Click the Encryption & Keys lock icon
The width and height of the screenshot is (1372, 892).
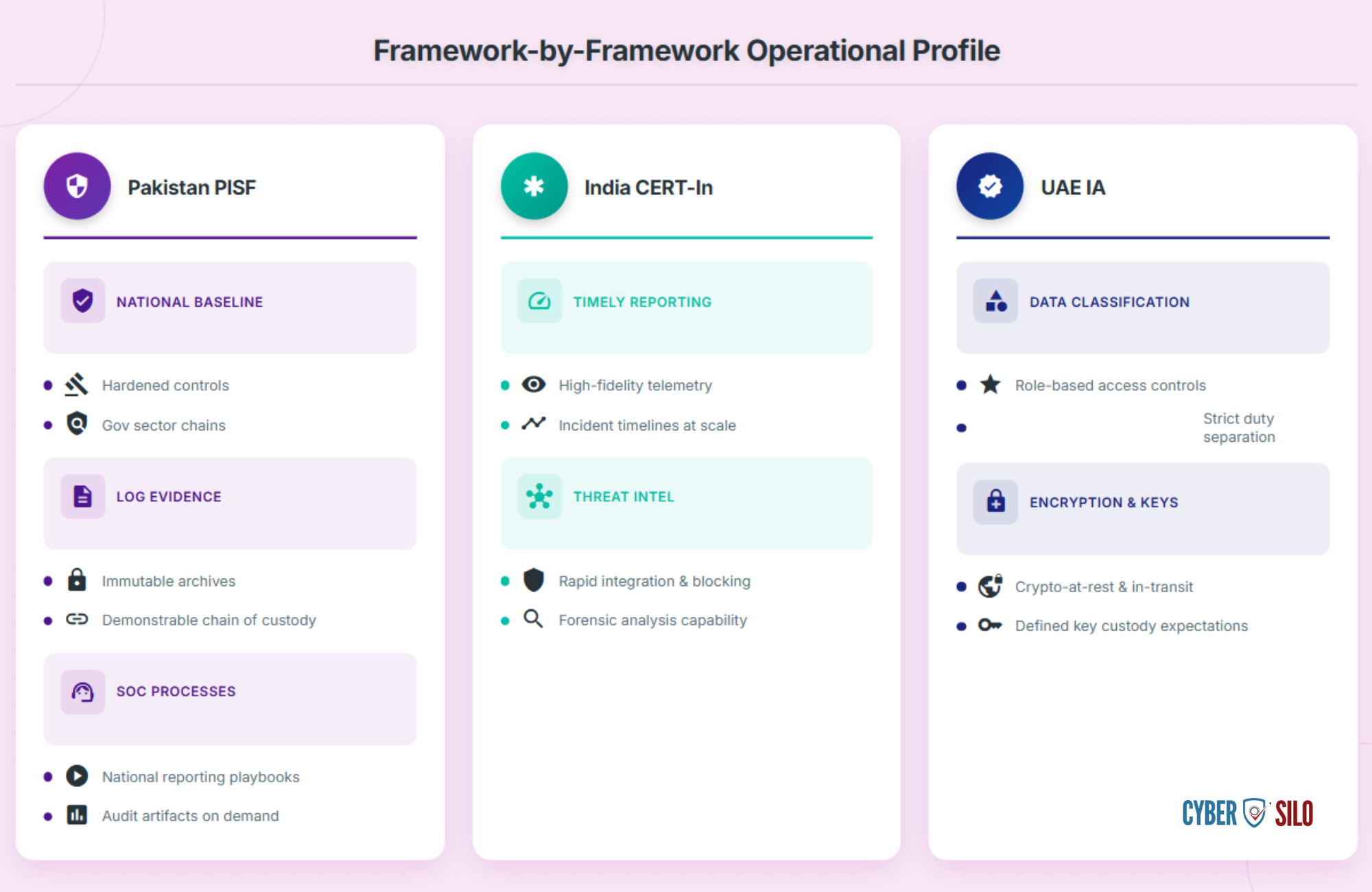coord(995,502)
